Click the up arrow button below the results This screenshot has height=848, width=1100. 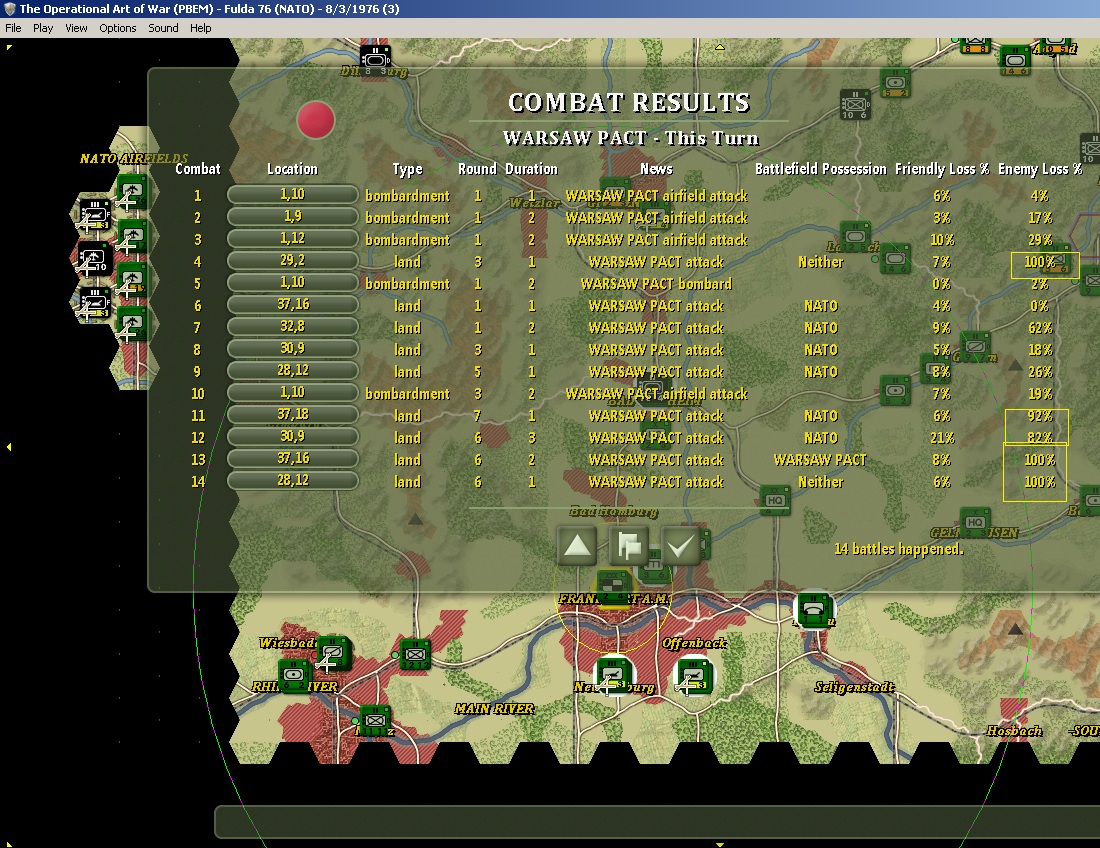pyautogui.click(x=577, y=546)
